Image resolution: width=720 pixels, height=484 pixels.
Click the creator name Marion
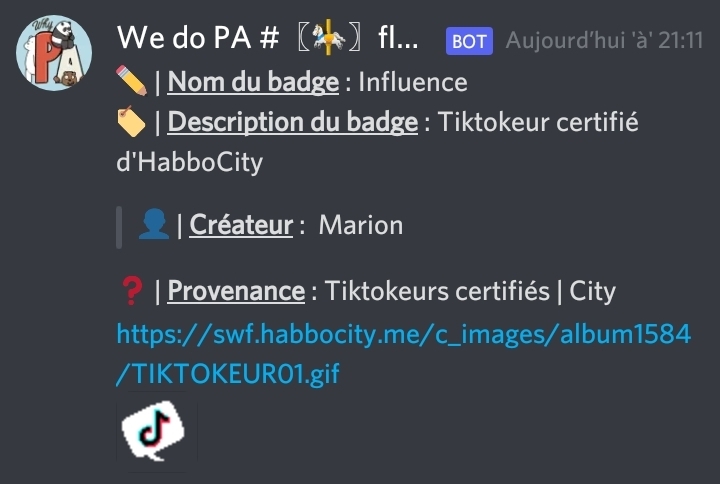pos(361,225)
